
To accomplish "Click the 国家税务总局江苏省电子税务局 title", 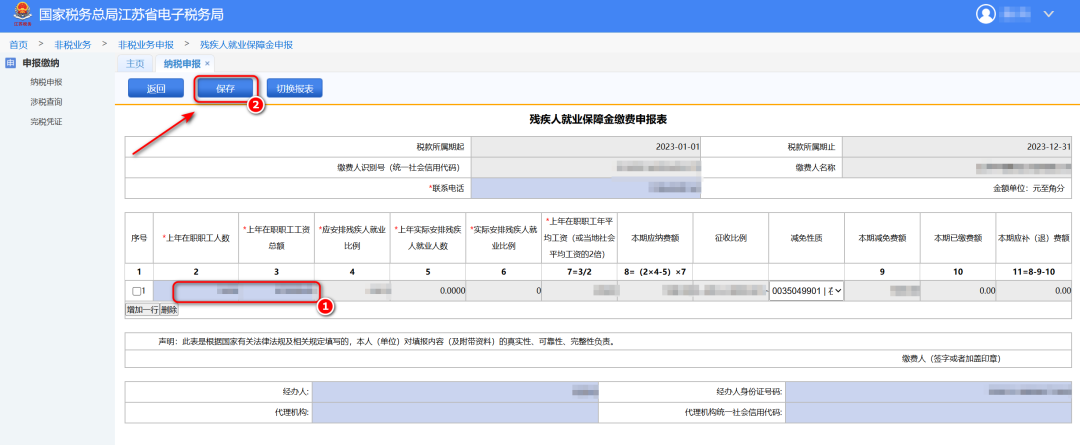I will (x=132, y=14).
